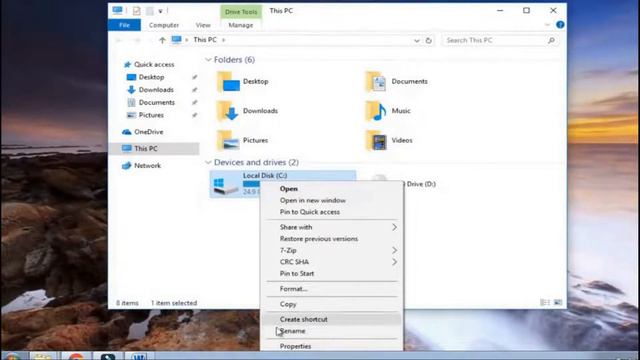Open the Computer ribbon tab
Viewport: 640px width, 360px height.
pos(164,25)
